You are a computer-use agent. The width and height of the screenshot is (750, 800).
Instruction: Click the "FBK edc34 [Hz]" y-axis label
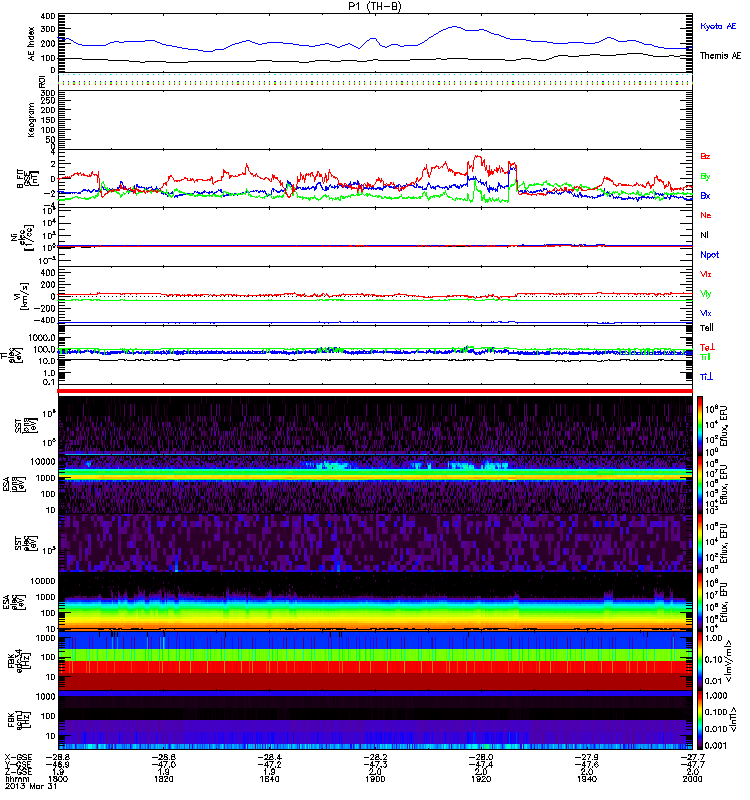tap(18, 661)
